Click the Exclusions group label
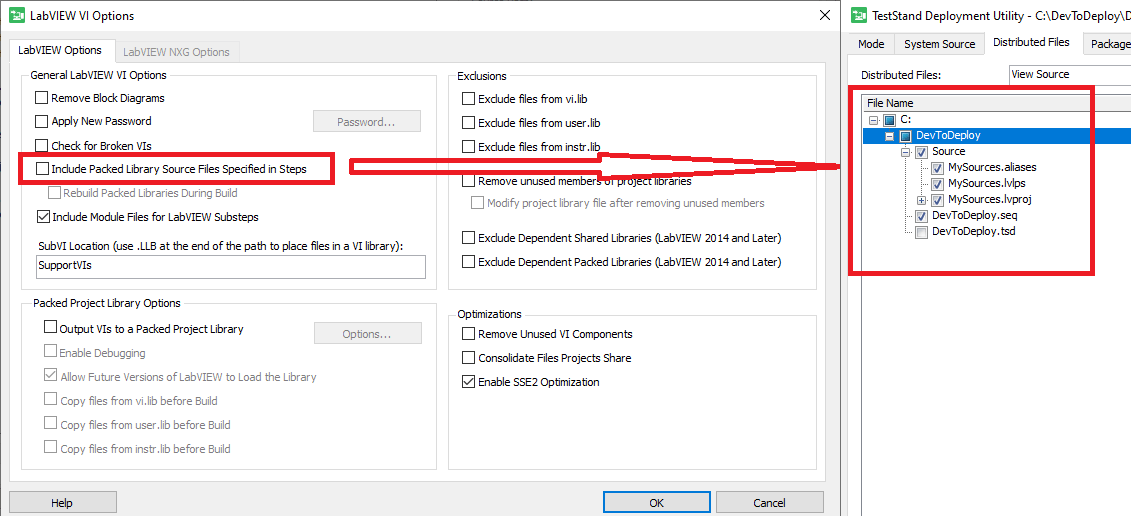 click(482, 76)
